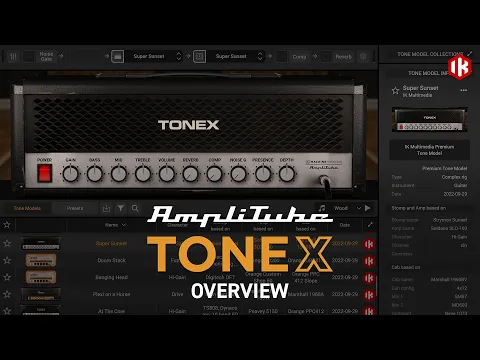The image size is (480, 360).
Task: Click the search magnifier icon
Action: point(135,208)
